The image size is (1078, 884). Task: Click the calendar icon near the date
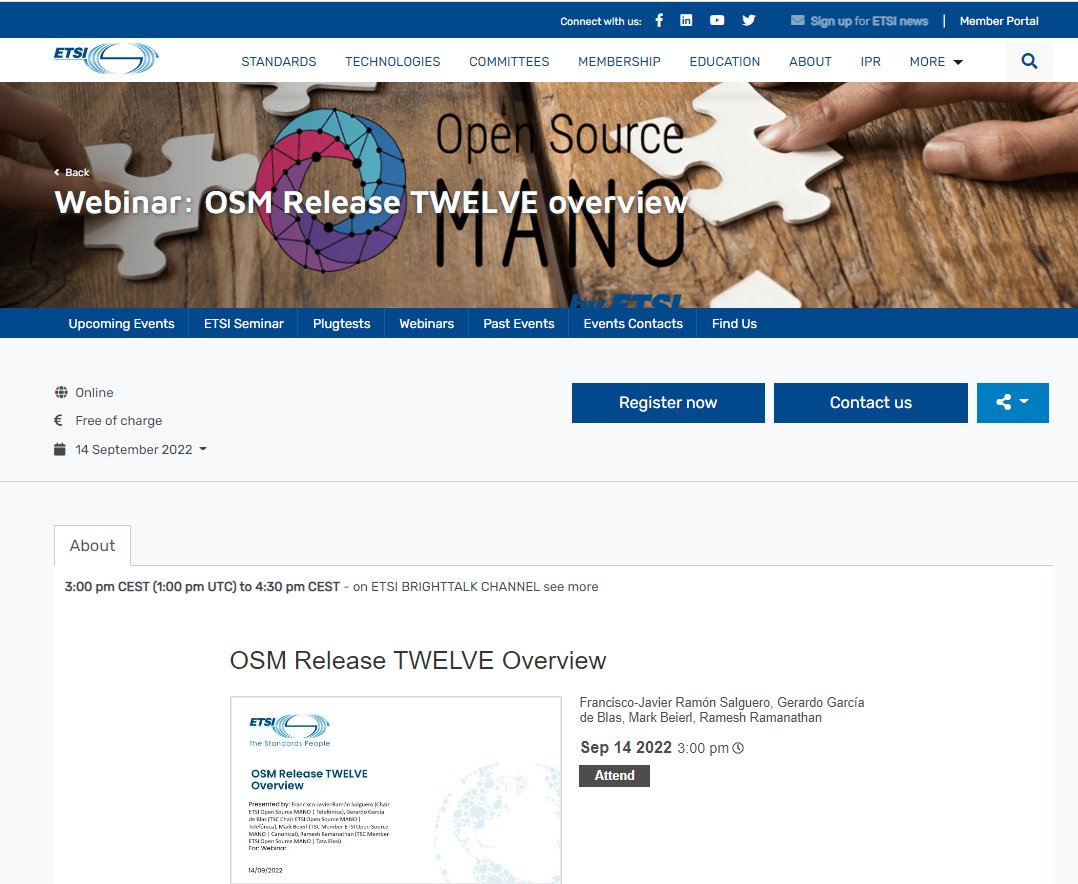(x=60, y=449)
